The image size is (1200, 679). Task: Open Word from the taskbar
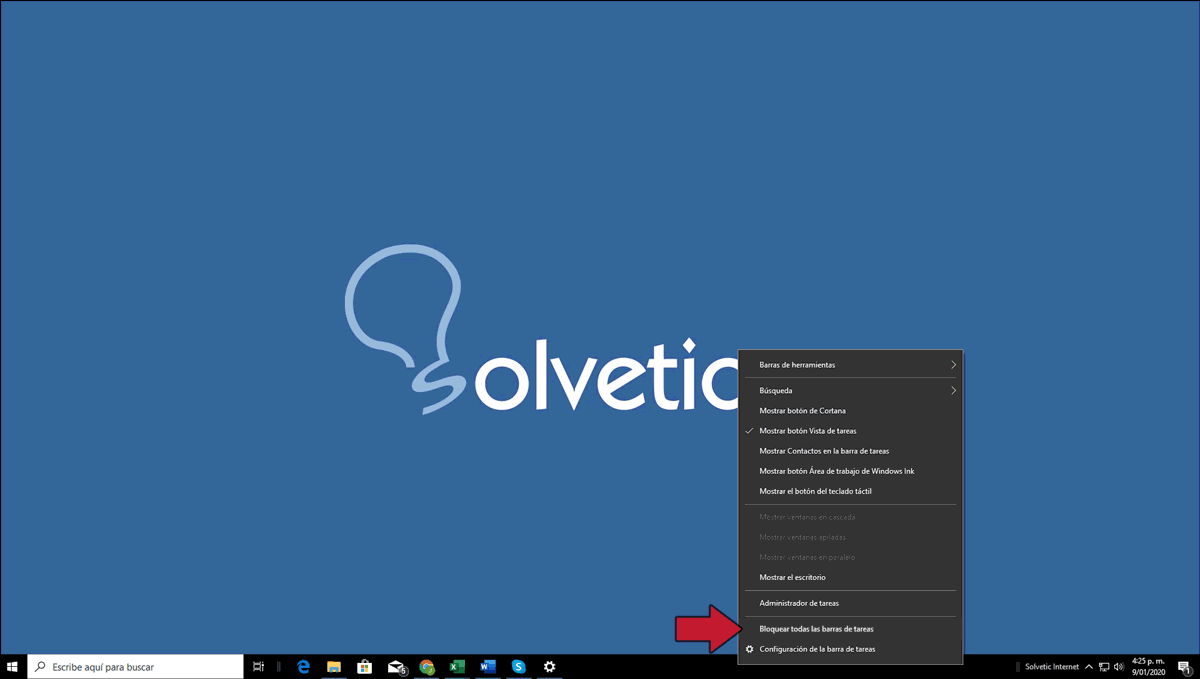click(488, 666)
